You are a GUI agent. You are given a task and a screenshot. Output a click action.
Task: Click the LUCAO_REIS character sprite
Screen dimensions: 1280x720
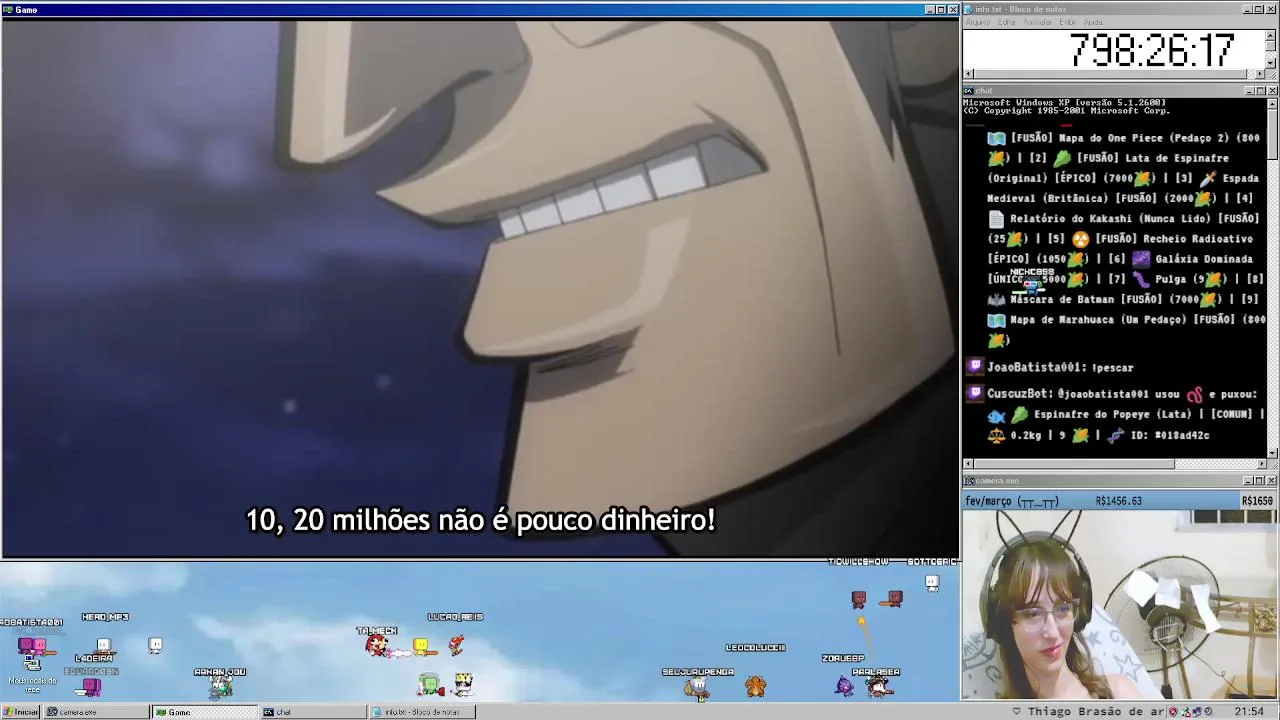tap(456, 644)
